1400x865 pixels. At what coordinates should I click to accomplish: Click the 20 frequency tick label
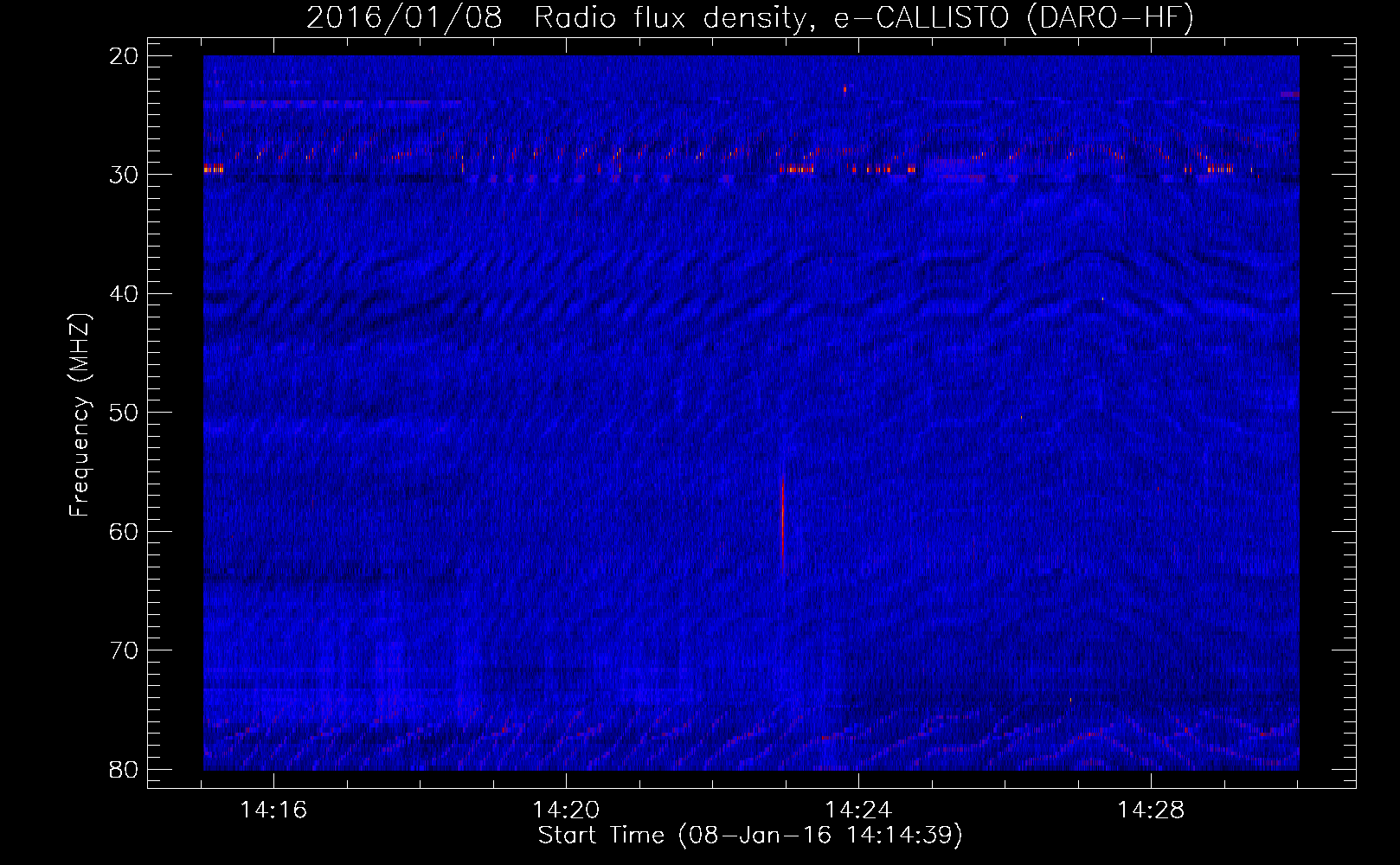click(x=125, y=56)
